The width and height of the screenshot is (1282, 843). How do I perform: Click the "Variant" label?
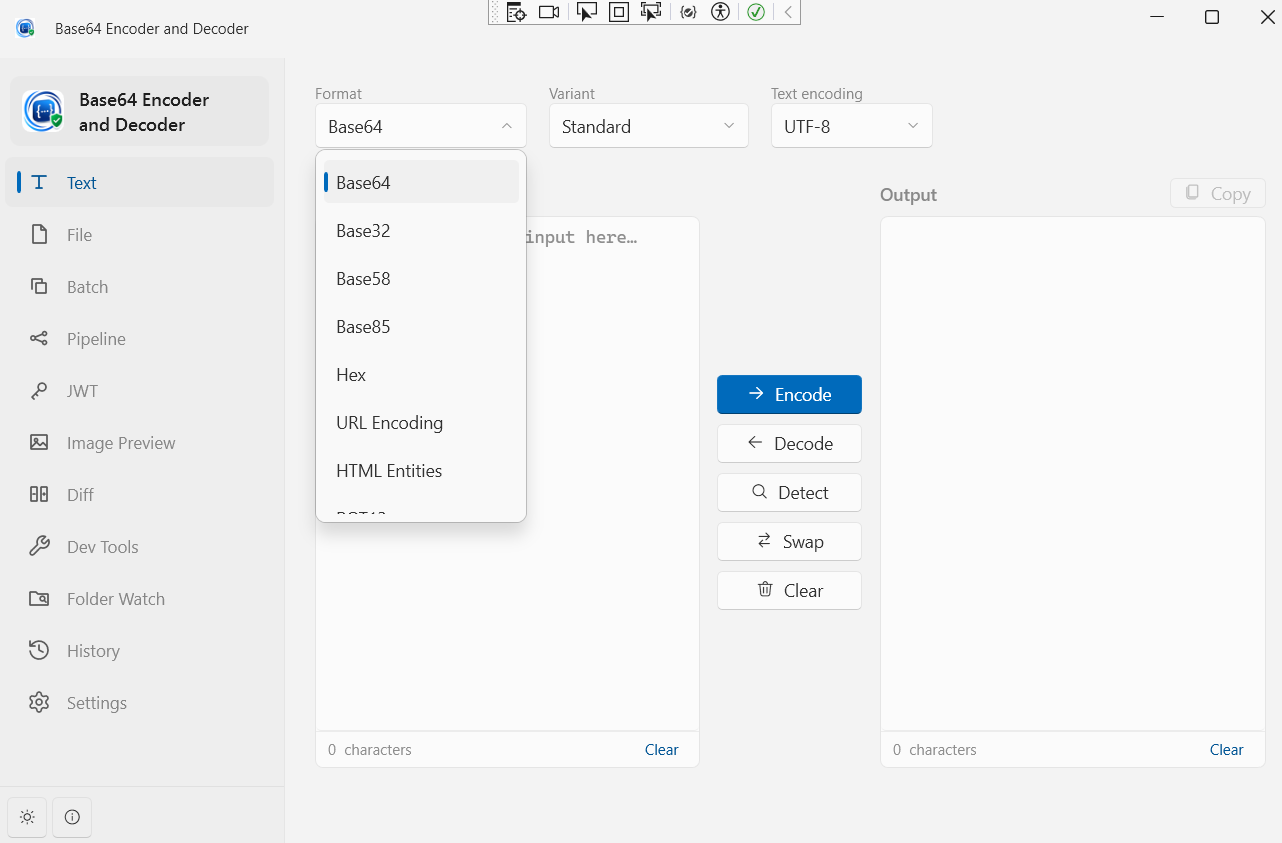point(572,93)
